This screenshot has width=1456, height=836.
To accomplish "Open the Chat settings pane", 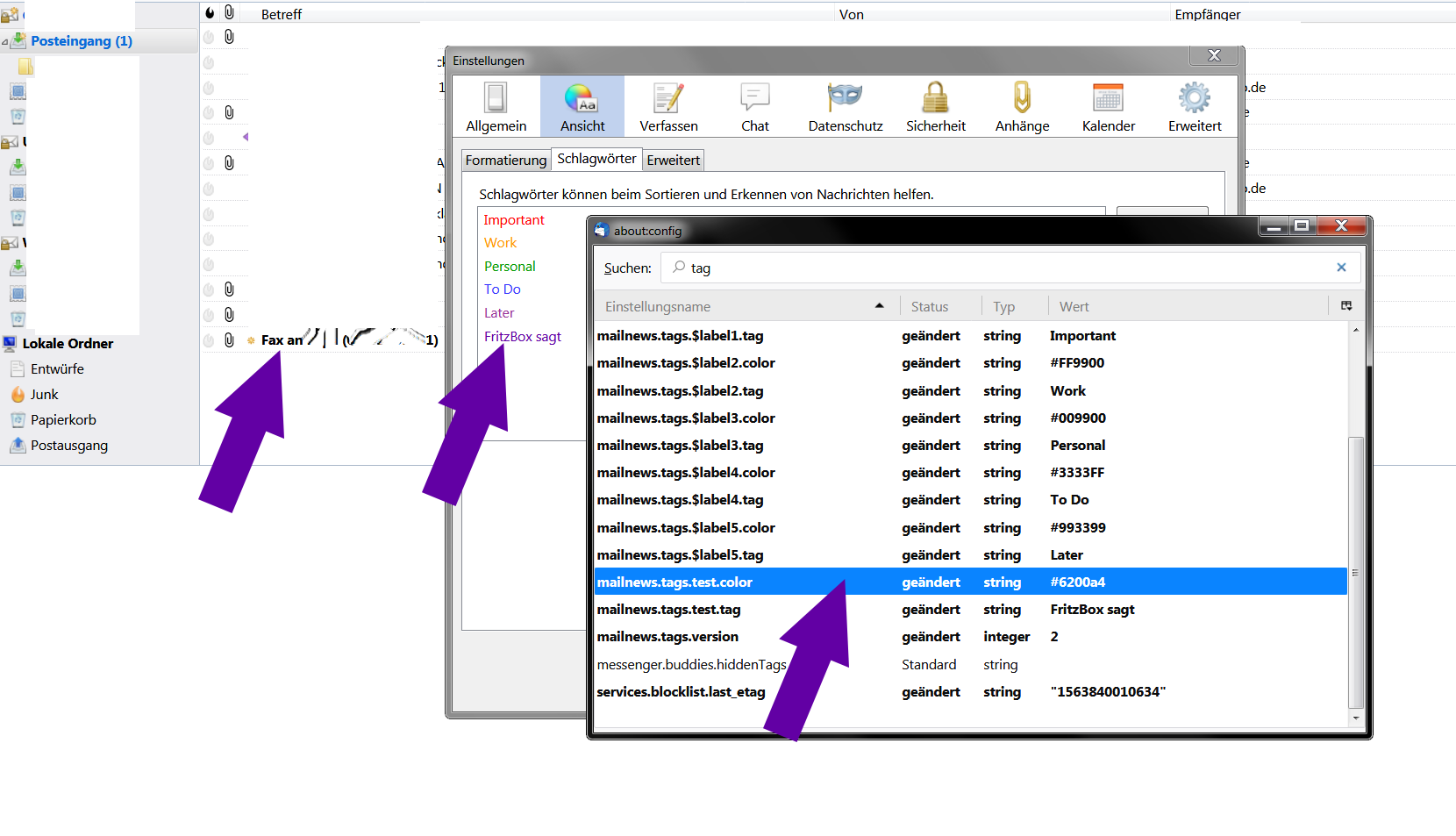I will coord(754,106).
